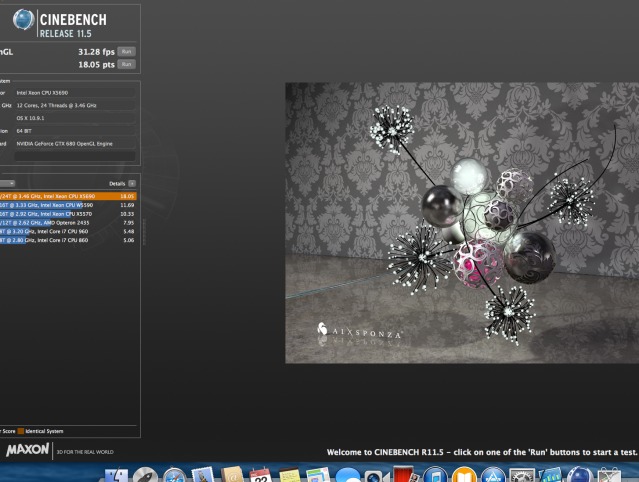Image resolution: width=639 pixels, height=482 pixels.
Task: Select the Xeon X5690 ranking row
Action: pos(68,196)
